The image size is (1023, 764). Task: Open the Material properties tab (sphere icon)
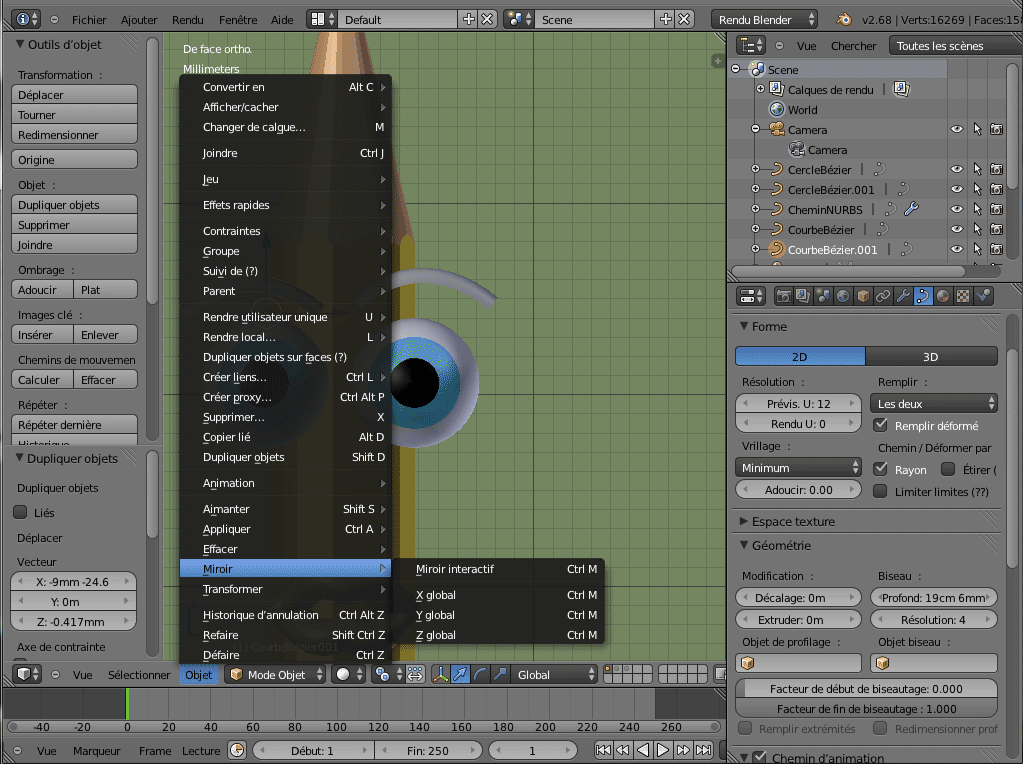tap(943, 296)
